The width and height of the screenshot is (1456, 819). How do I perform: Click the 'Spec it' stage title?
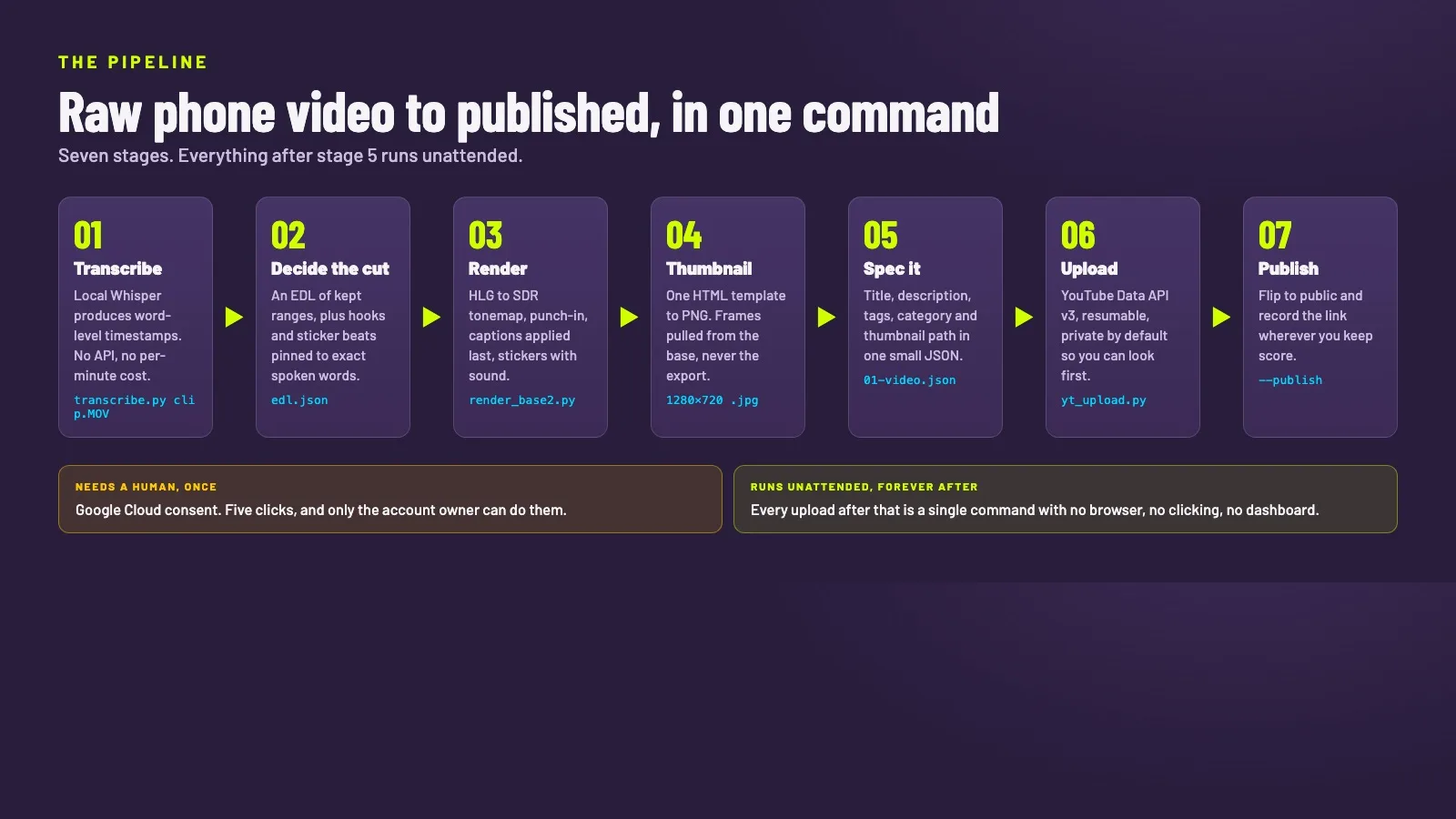click(892, 268)
